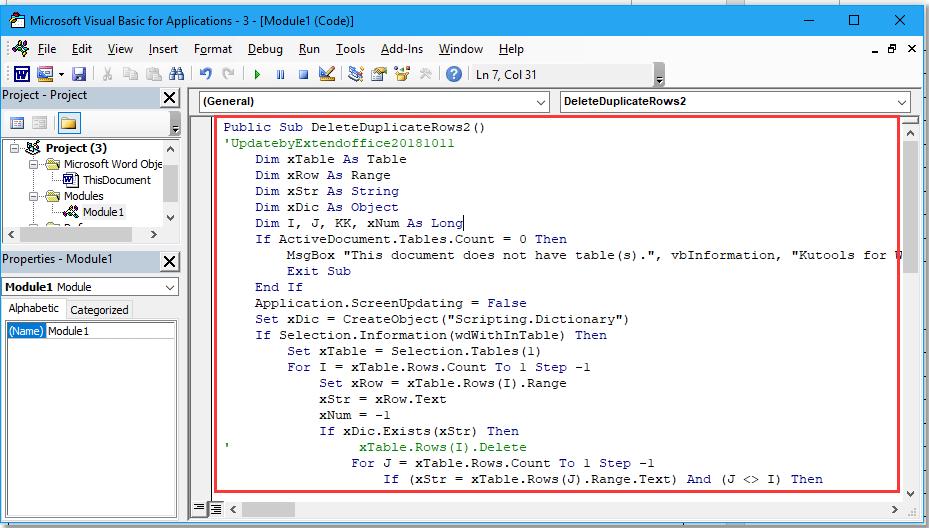Stop the macro with the Reset square icon
Screen dimensions: 929x528
click(x=303, y=75)
